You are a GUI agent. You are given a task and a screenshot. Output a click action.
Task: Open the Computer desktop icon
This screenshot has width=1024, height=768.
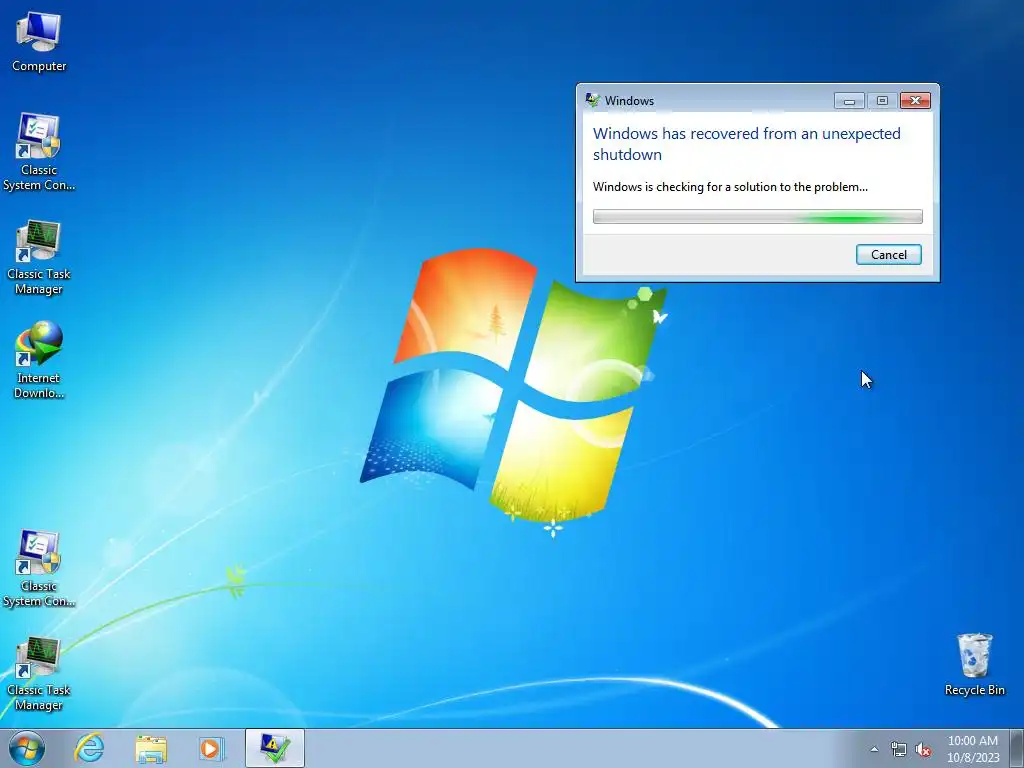pos(39,40)
